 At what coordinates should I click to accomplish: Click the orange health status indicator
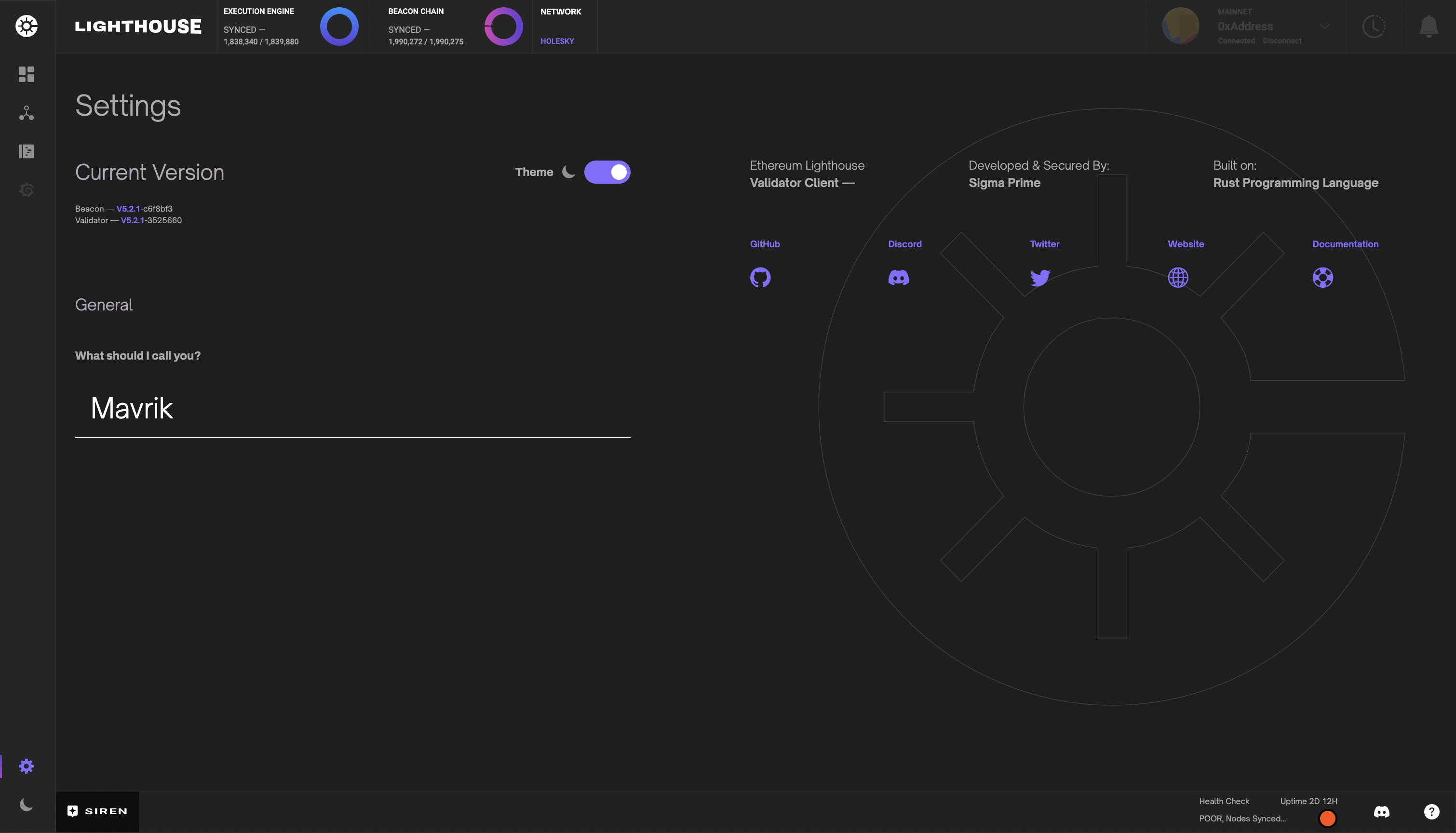pos(1327,818)
